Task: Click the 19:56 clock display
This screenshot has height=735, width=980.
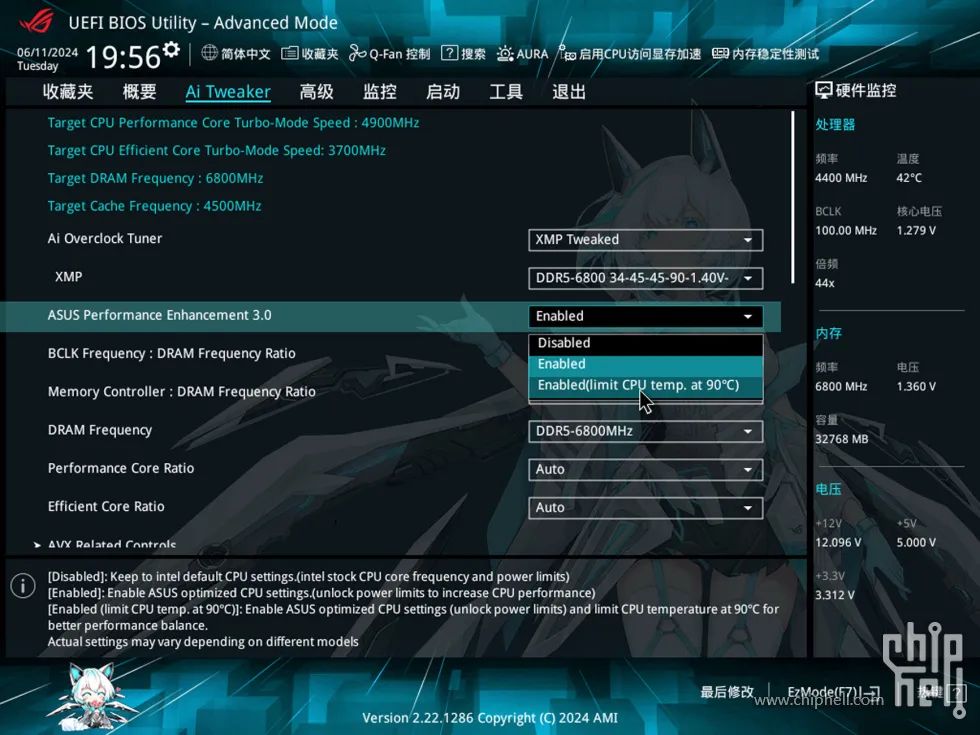Action: click(123, 58)
